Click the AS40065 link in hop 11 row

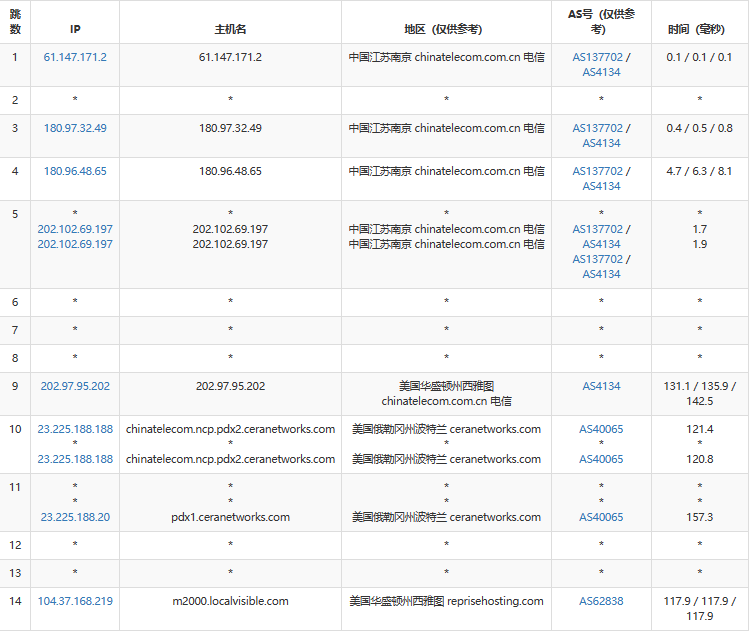pyautogui.click(x=601, y=517)
